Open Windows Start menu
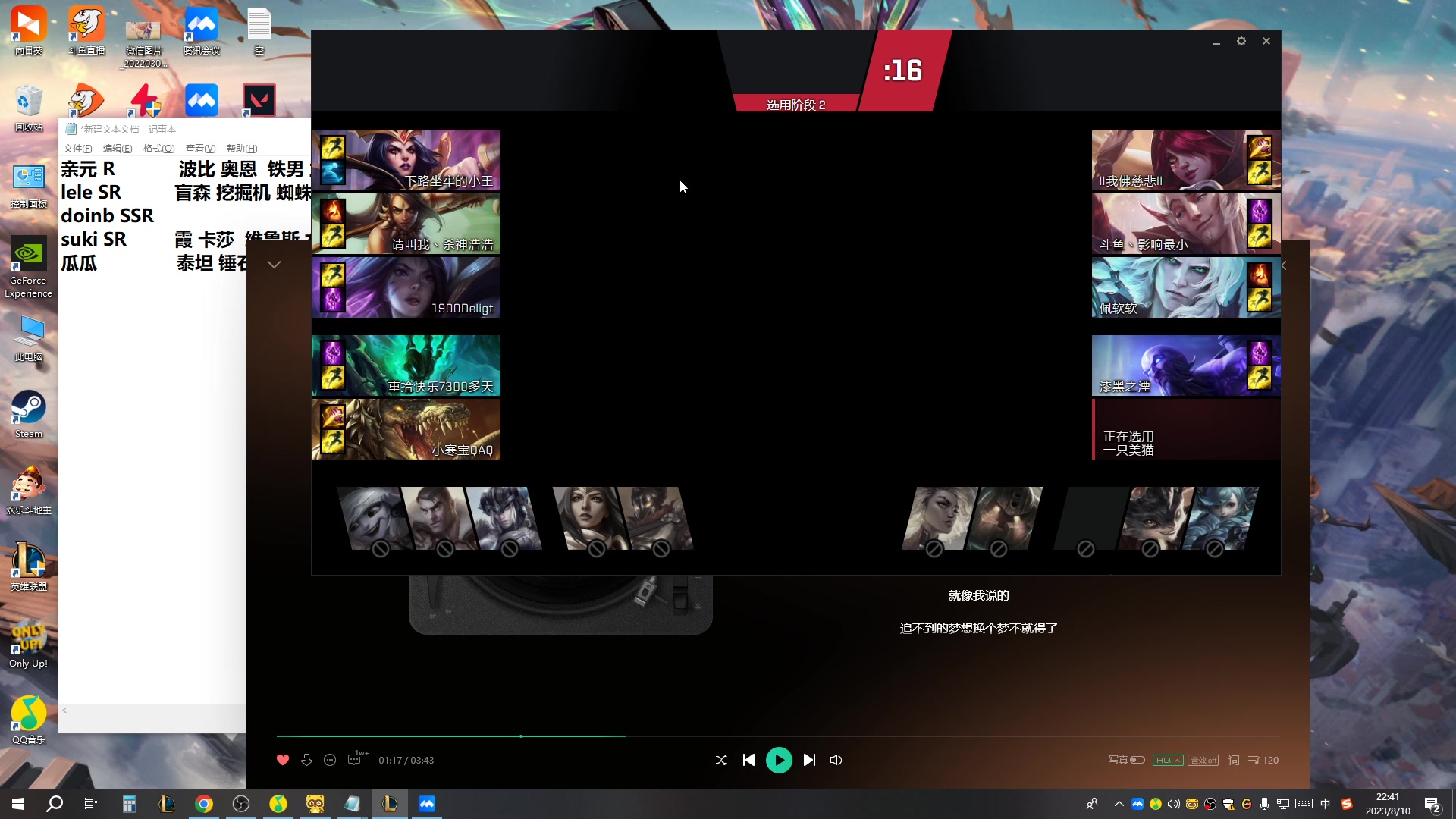This screenshot has width=1456, height=819. (18, 804)
